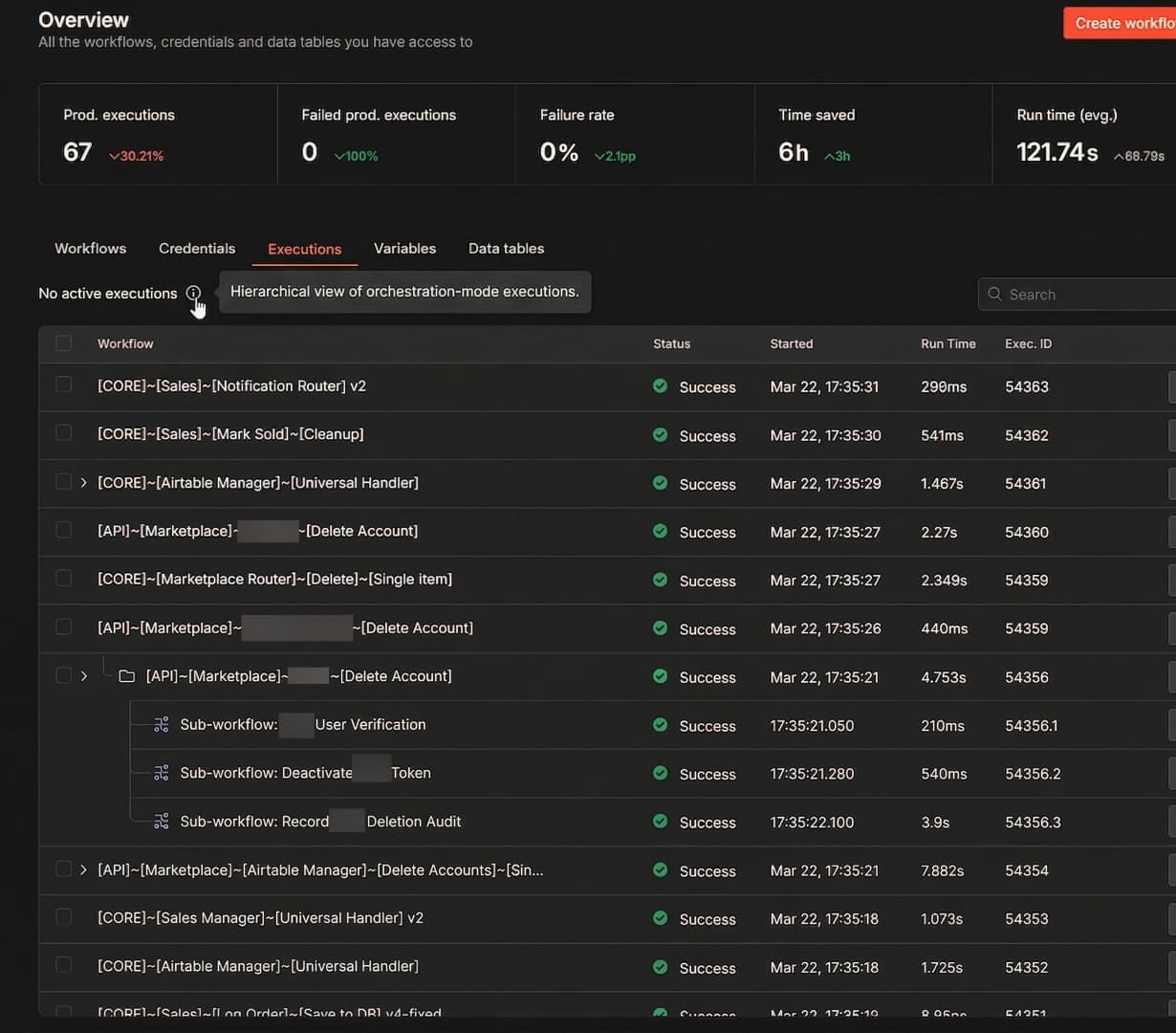The image size is (1176, 1033).
Task: Collapse the Delete Account execution 54356 tree
Action: 84,676
